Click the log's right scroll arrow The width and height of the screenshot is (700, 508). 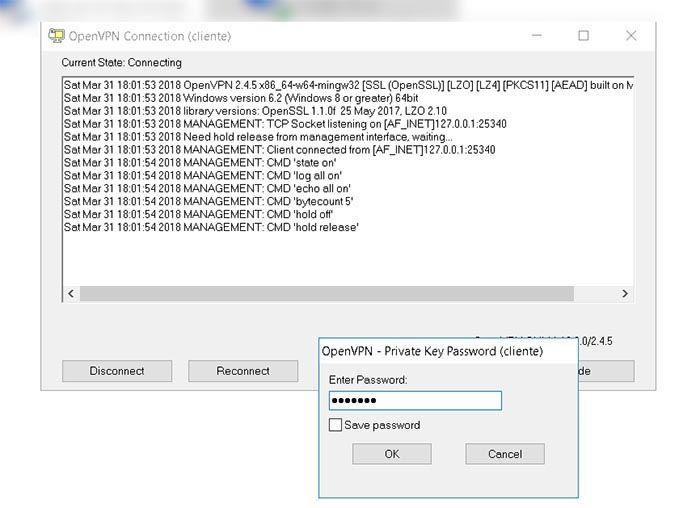point(625,293)
